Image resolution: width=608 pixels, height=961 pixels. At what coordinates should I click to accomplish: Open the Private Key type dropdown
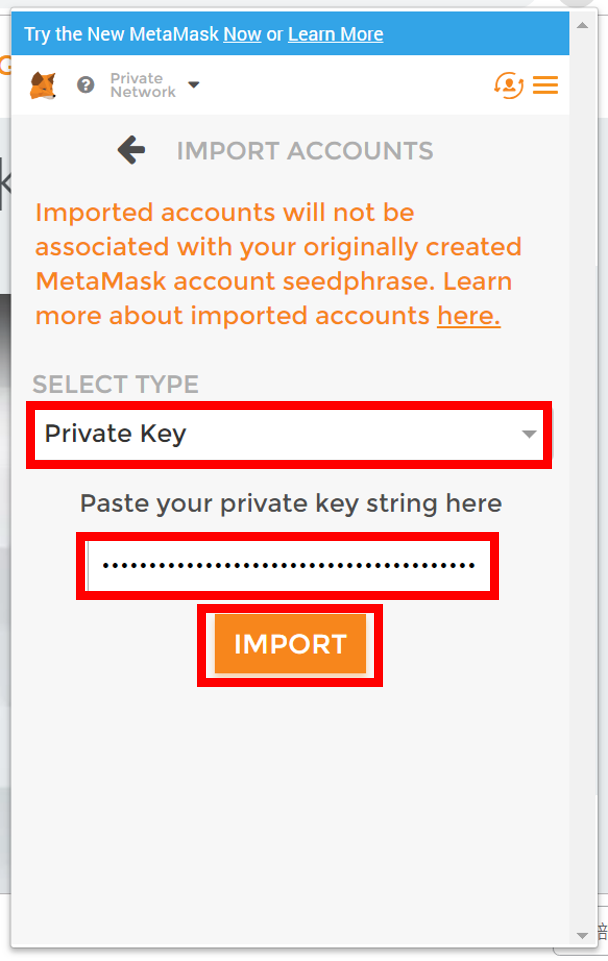289,435
